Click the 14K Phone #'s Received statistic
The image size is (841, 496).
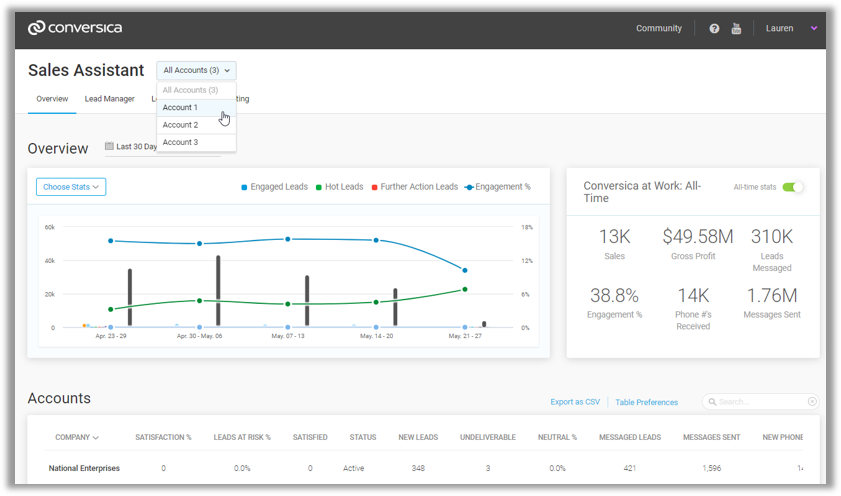[x=693, y=308]
